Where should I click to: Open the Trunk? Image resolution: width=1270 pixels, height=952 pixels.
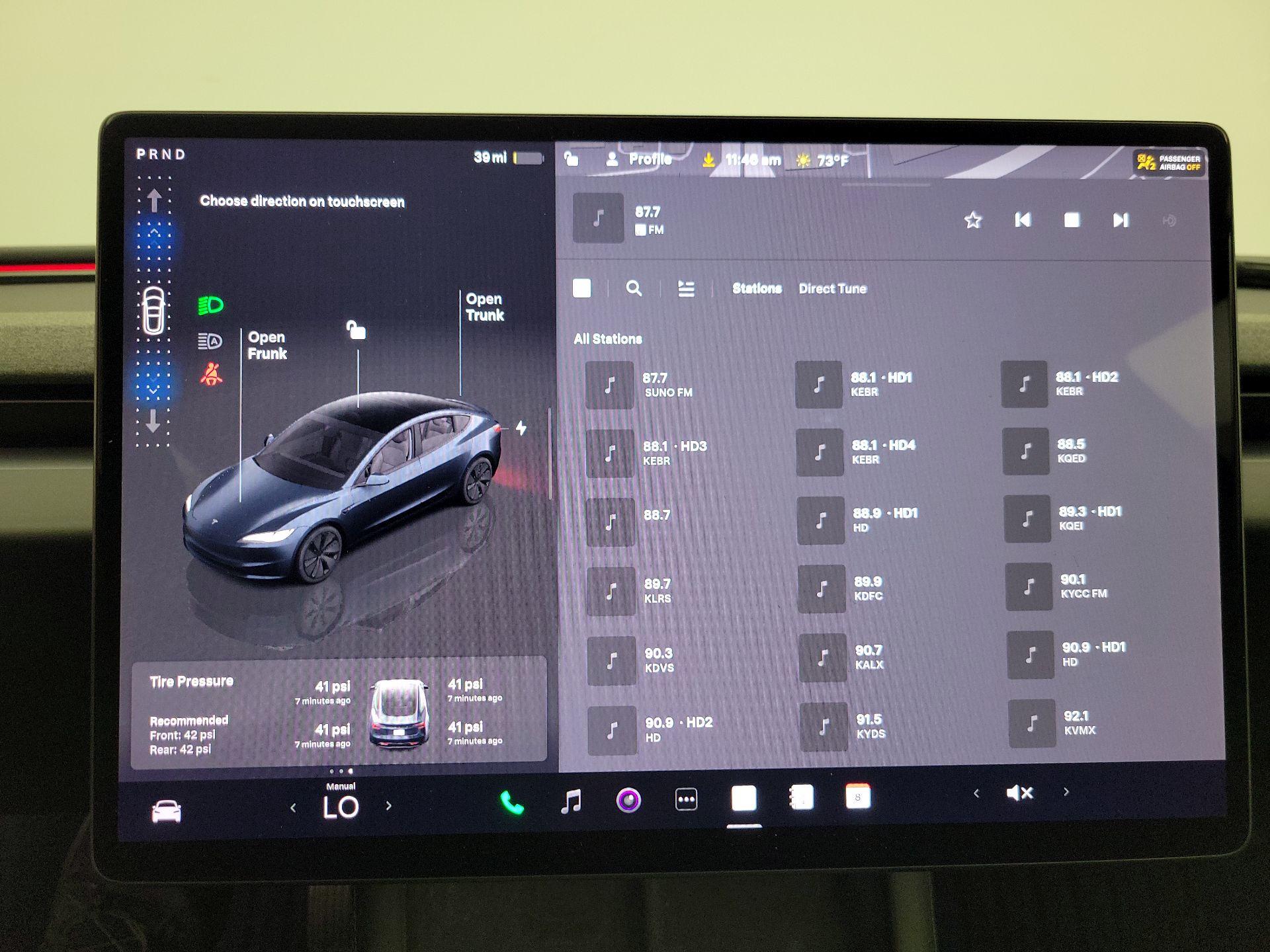pos(485,307)
